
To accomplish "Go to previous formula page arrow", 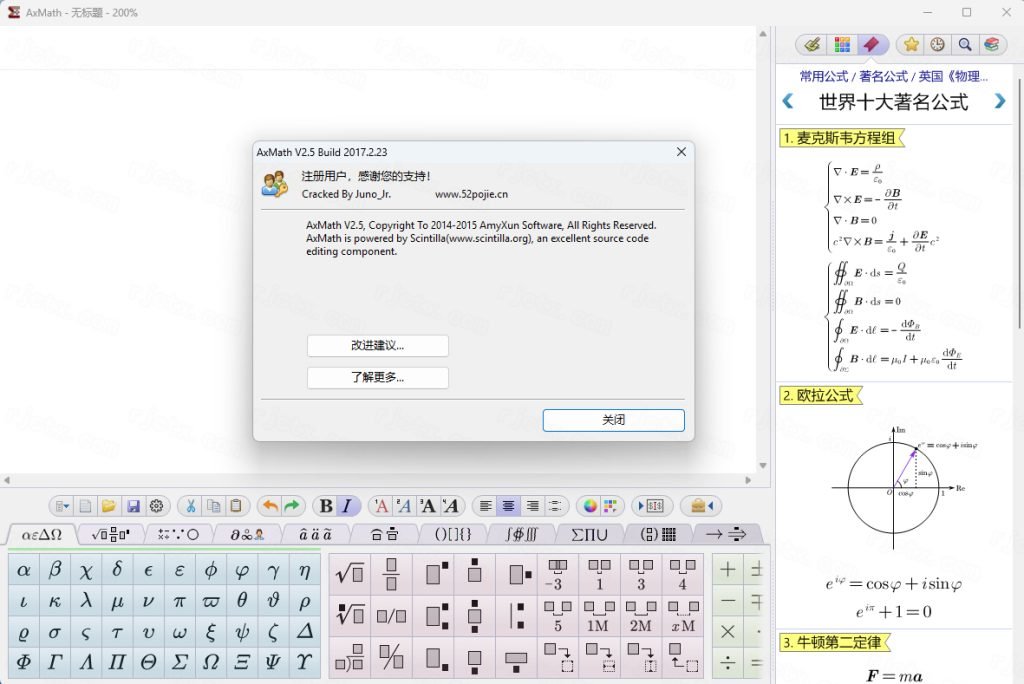I will [x=788, y=101].
